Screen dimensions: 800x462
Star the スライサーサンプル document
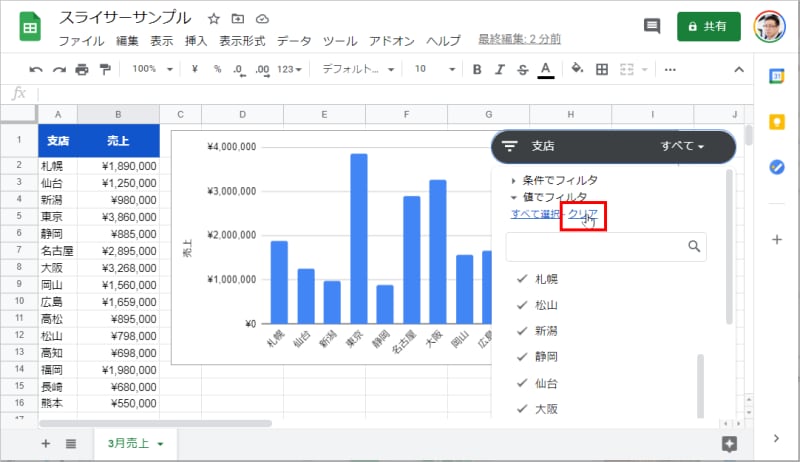213,19
